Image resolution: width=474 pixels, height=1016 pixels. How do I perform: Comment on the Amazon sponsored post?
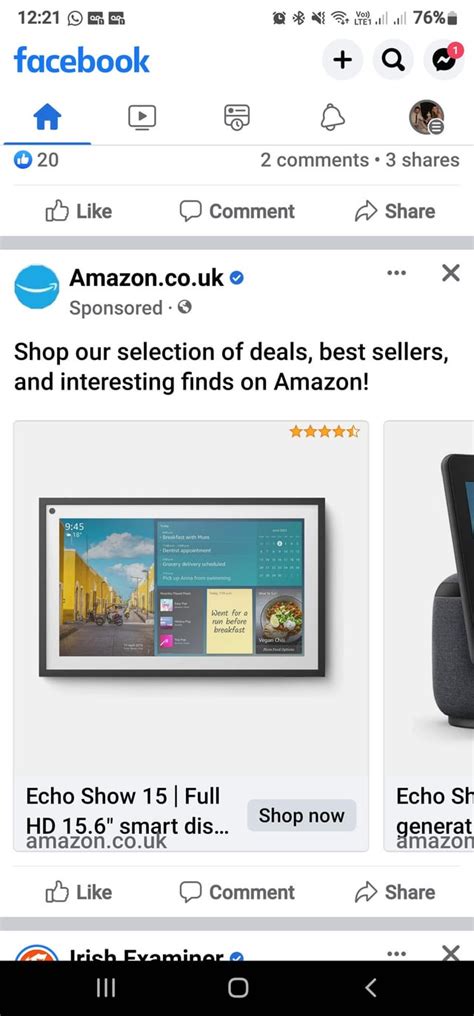coord(237,892)
